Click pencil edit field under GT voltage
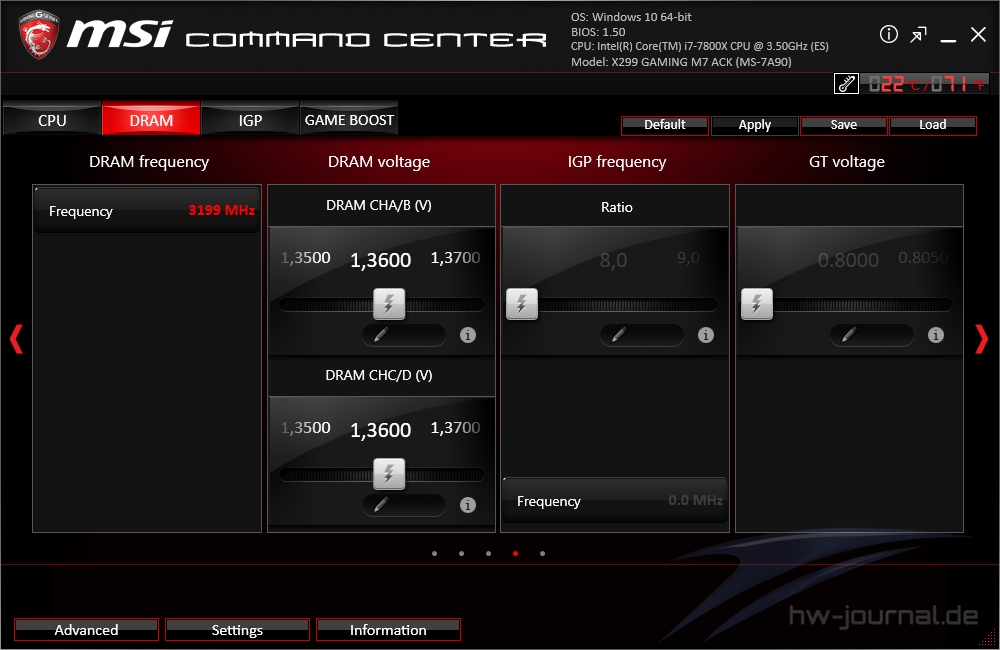Viewport: 1000px width, 650px height. point(872,335)
